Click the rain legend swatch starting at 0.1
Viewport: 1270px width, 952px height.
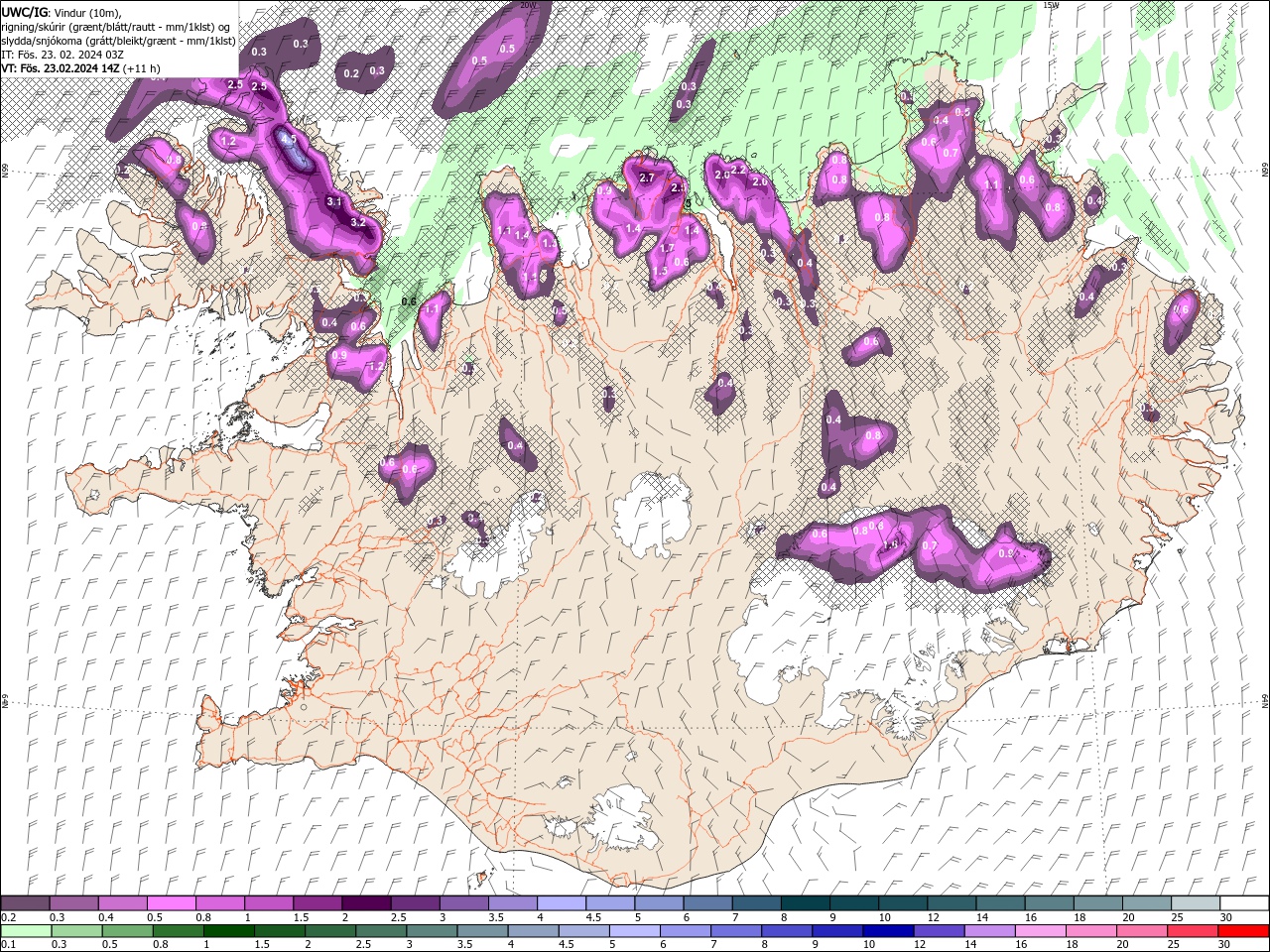coord(25,930)
